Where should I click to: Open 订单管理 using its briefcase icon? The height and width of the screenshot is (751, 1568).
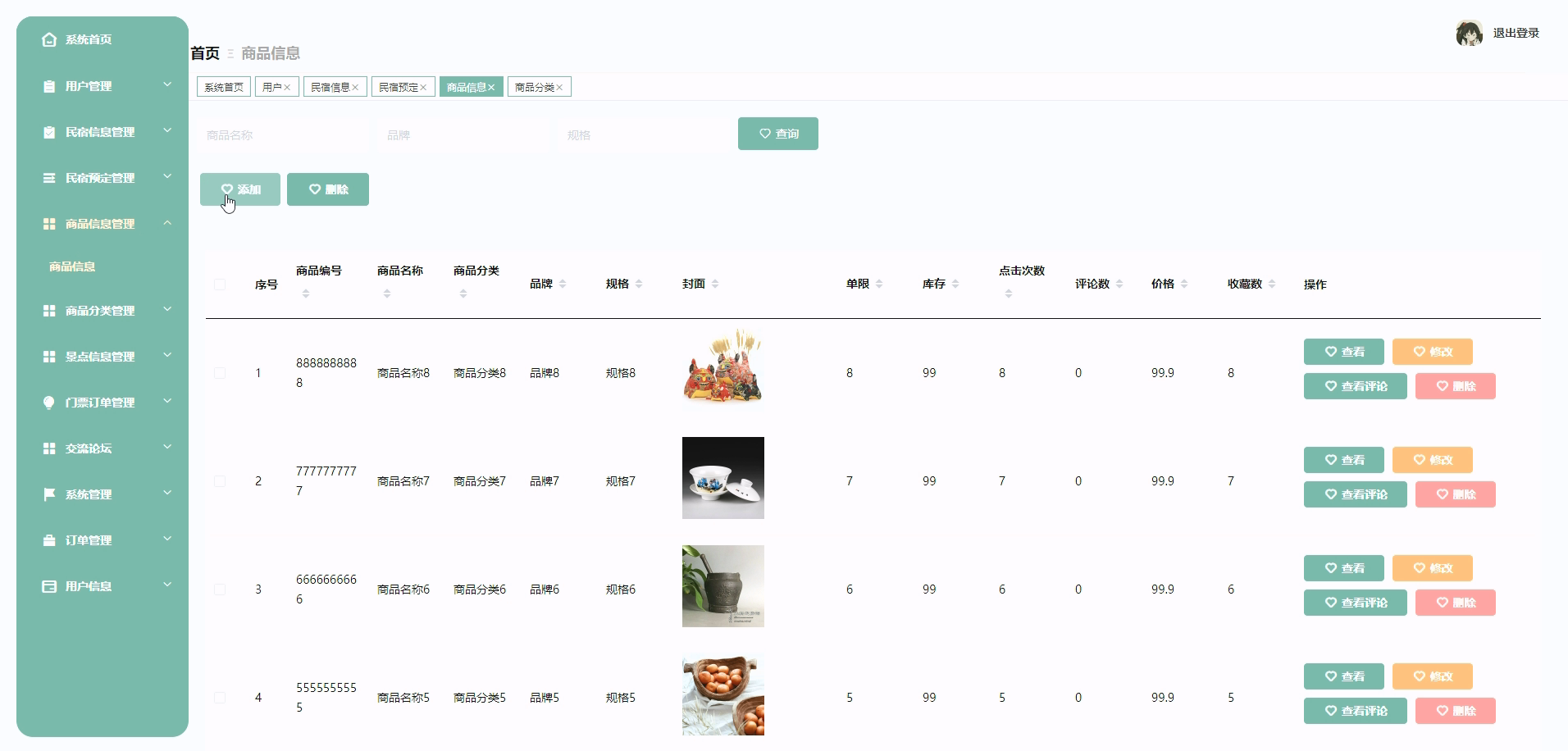pyautogui.click(x=48, y=539)
